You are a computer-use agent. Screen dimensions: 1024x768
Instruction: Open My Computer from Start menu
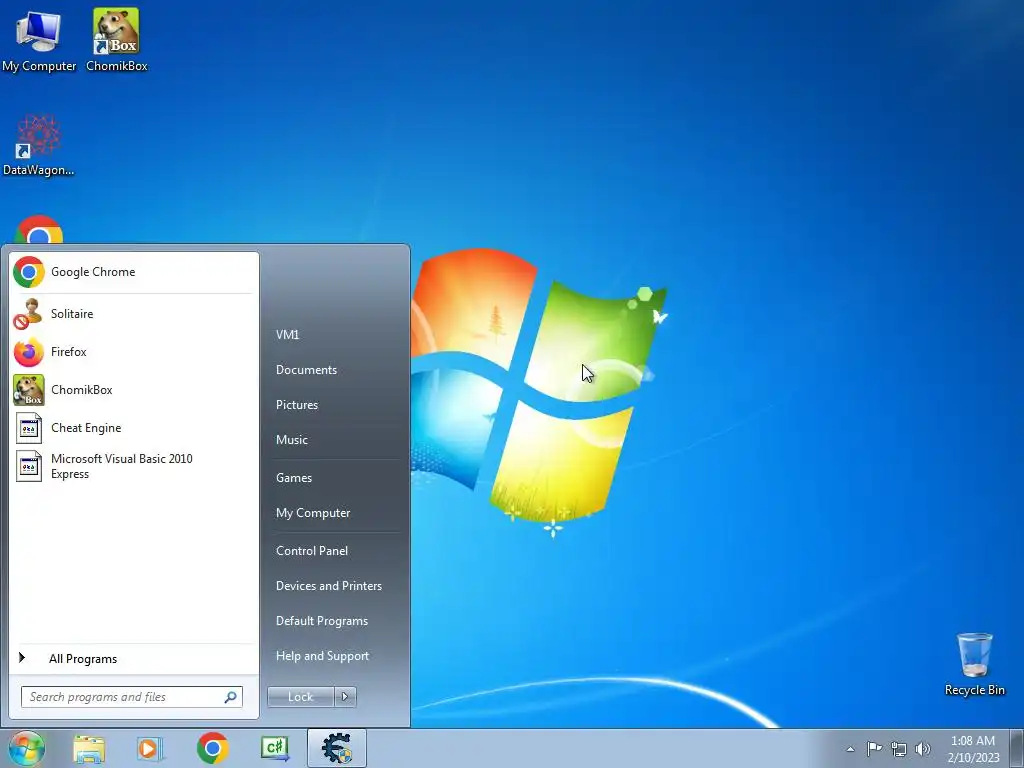313,513
